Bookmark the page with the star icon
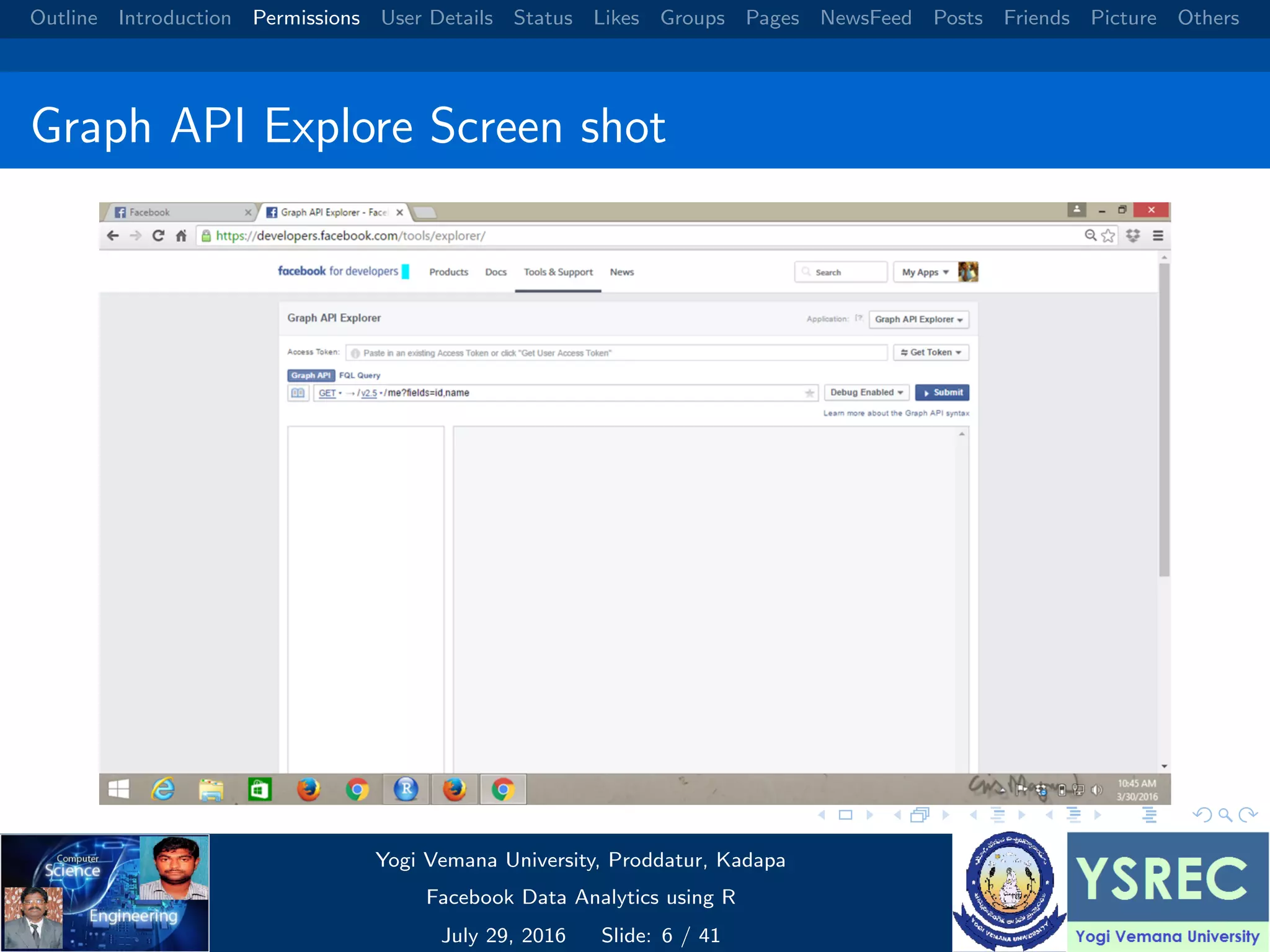This screenshot has height=952, width=1270. pos(1108,236)
